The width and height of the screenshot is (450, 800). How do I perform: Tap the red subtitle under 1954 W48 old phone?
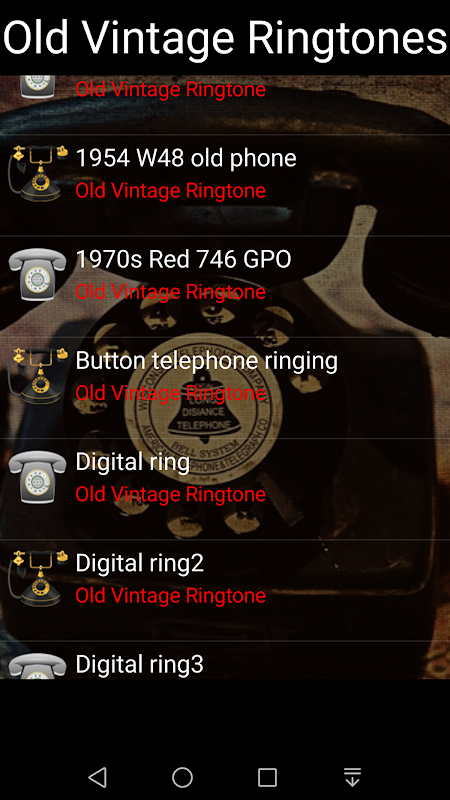click(170, 190)
